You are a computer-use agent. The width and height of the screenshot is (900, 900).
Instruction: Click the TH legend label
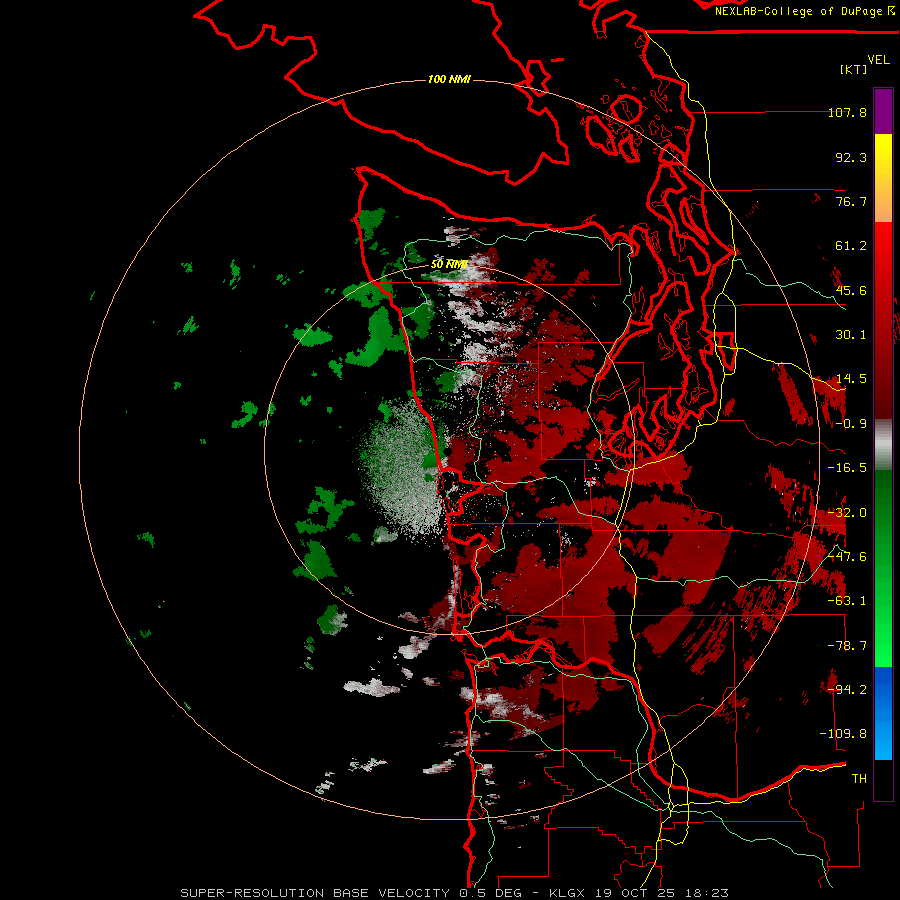[x=859, y=779]
